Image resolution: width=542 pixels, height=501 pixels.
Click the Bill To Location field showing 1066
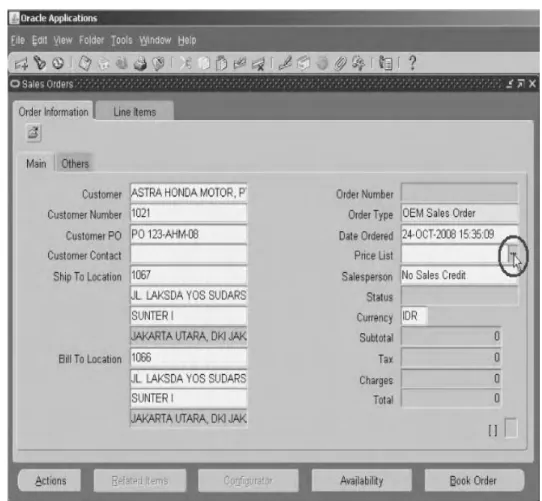coord(189,358)
